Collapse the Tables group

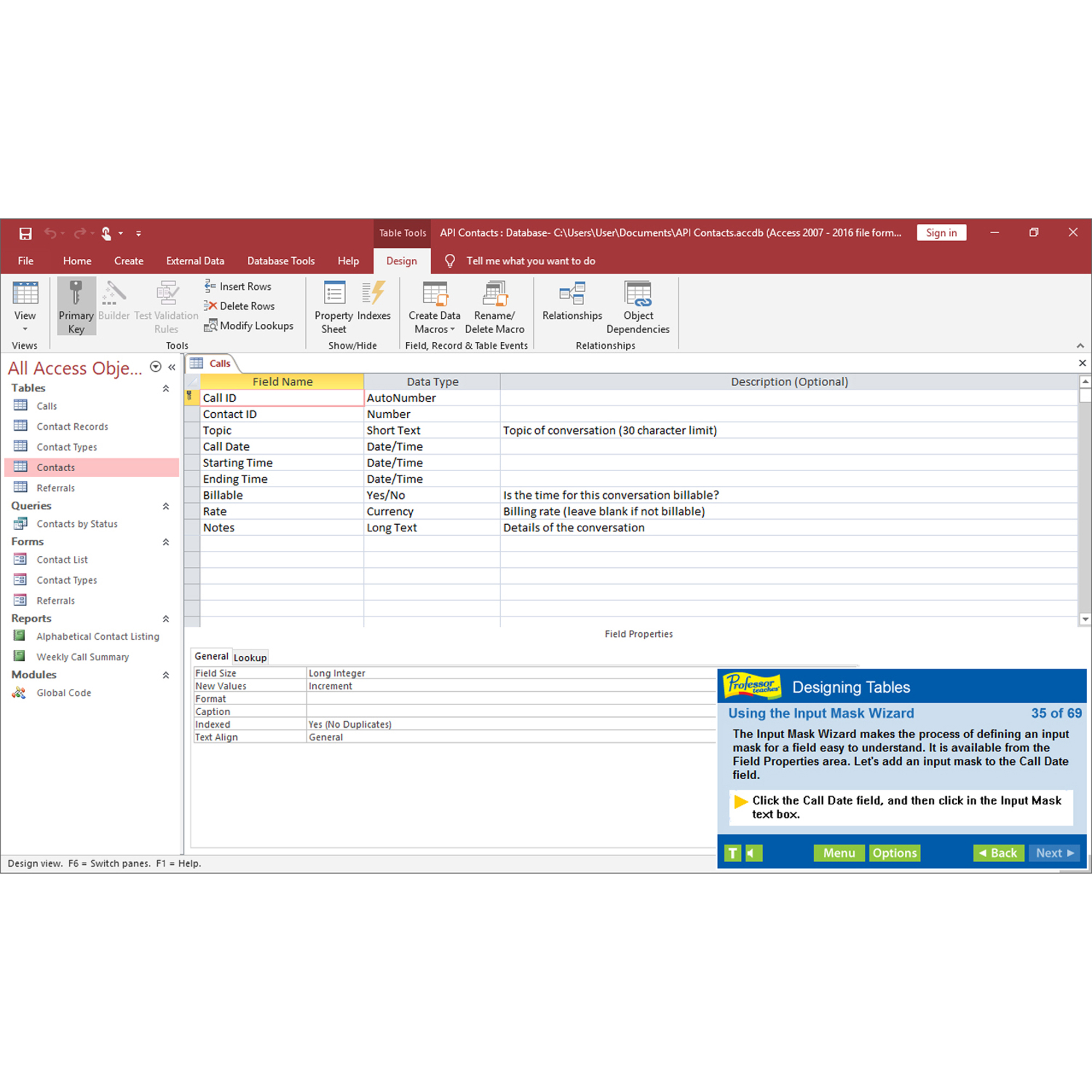[x=165, y=388]
